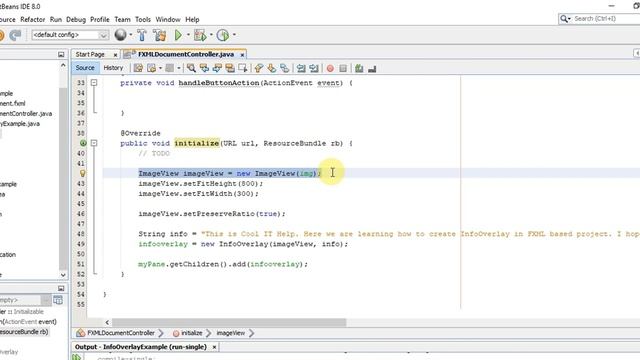The image size is (640, 360).
Task: Click the Build Project hammer icon
Action: [x=142, y=35]
